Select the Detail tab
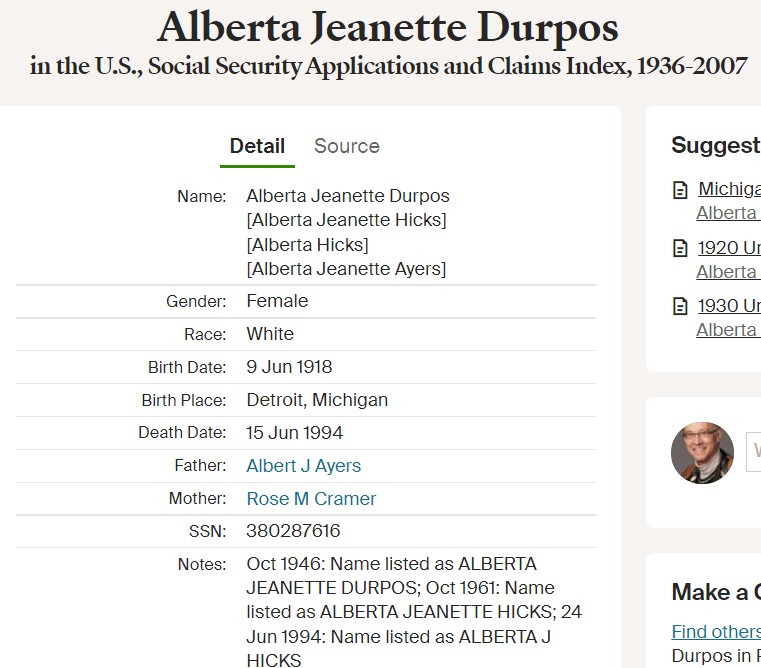Image resolution: width=761 pixels, height=668 pixels. [257, 146]
